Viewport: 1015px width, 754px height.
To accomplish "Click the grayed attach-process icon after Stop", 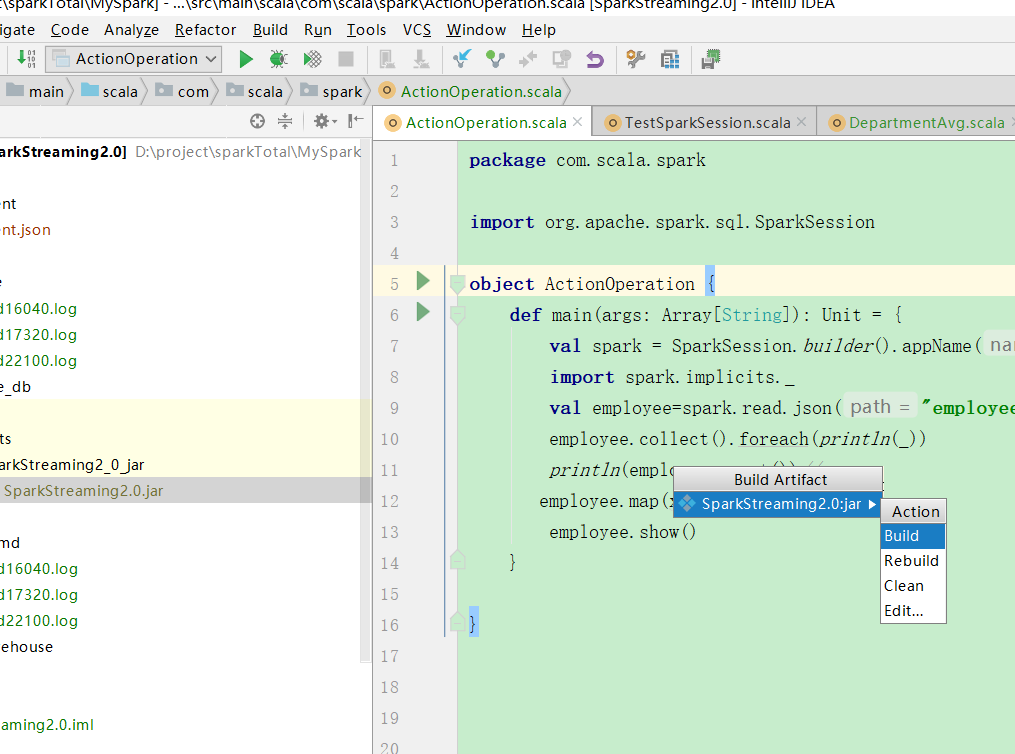I will tap(387, 59).
